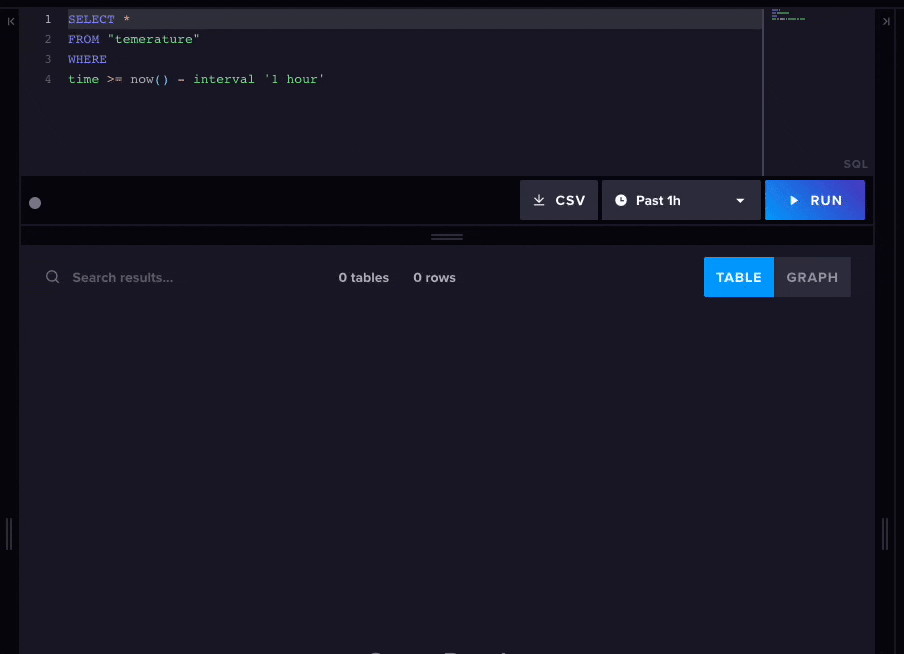Click the clock icon in the time range selector

click(x=620, y=199)
